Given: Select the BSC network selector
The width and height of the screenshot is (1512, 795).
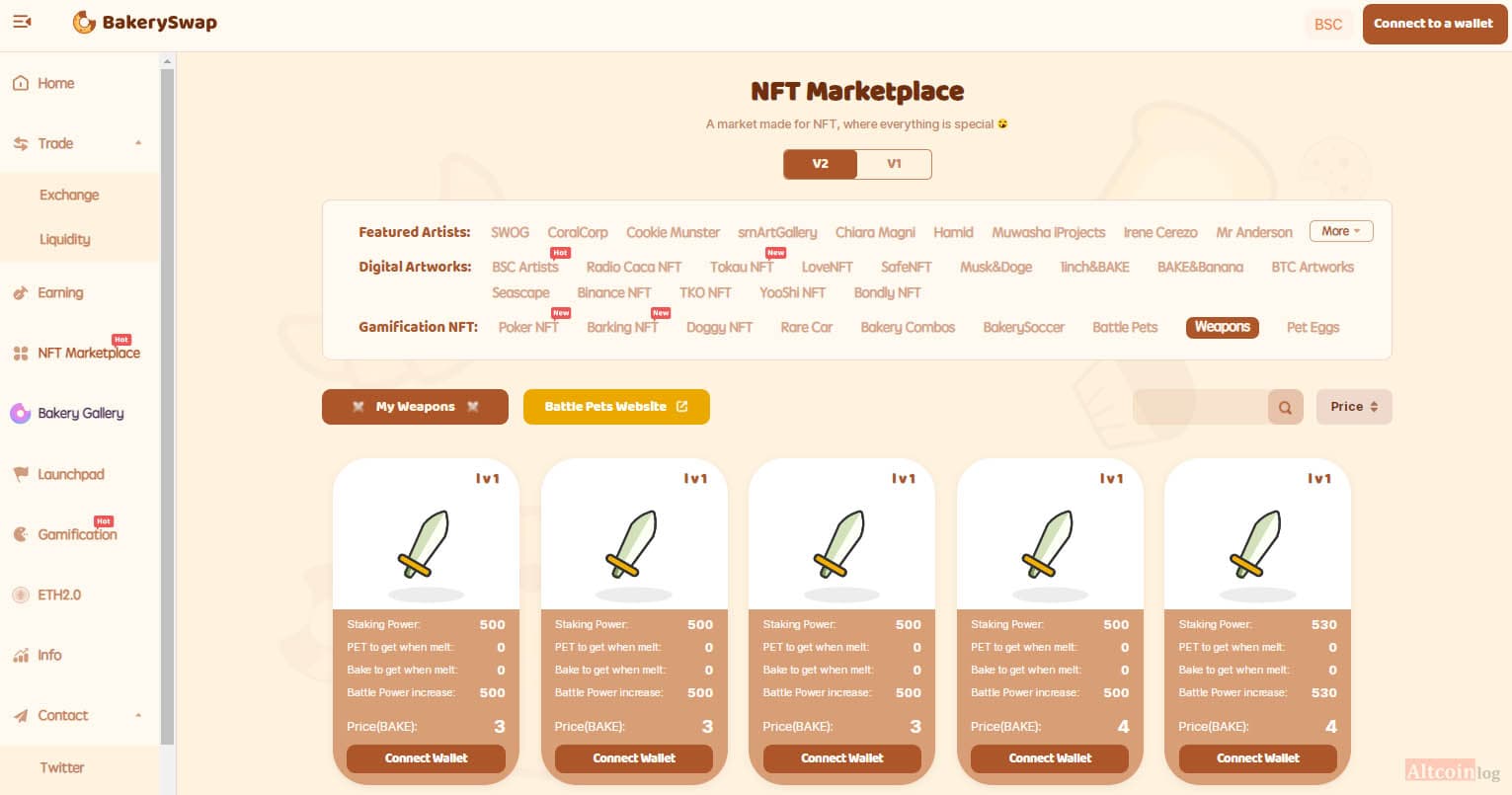Looking at the screenshot, I should tap(1328, 24).
